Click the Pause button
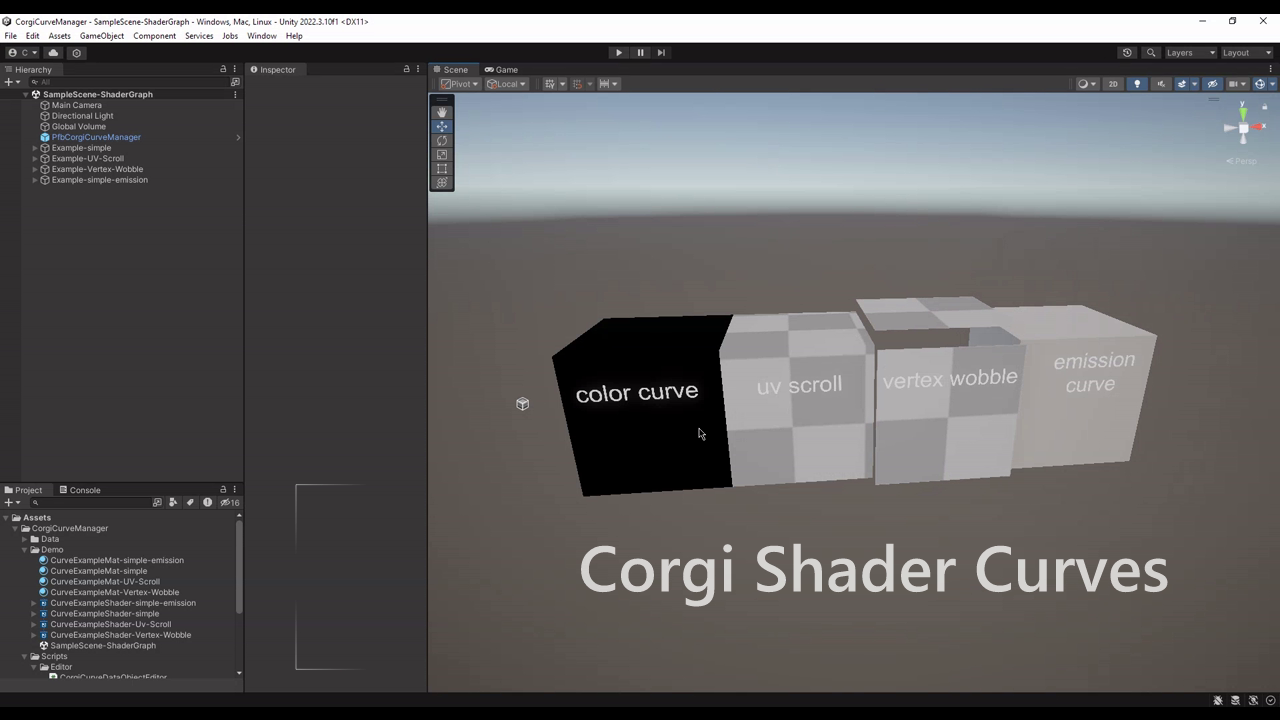1280x720 pixels. [x=640, y=53]
